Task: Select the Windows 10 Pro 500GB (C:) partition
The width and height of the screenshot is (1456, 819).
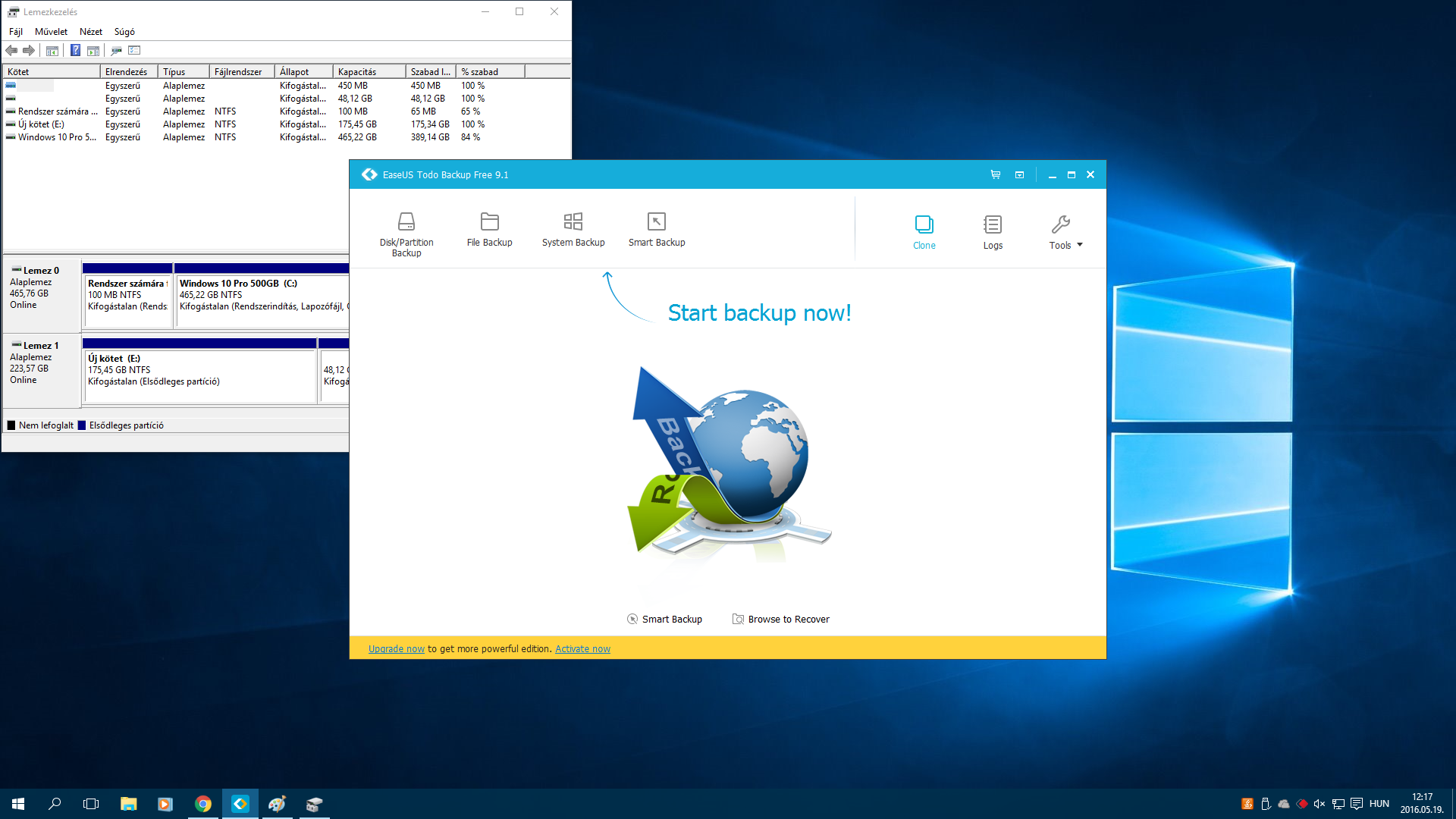Action: [262, 295]
